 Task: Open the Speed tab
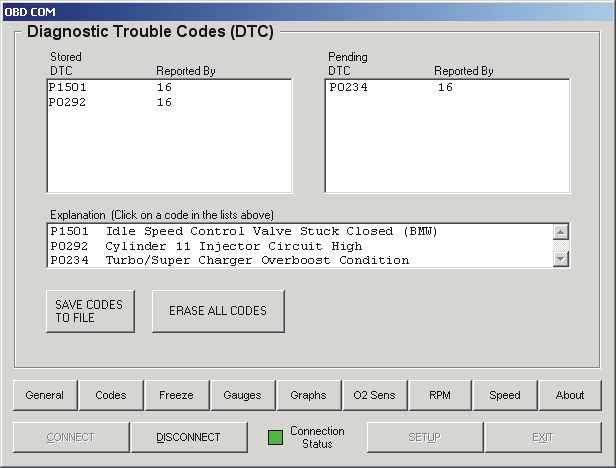pyautogui.click(x=505, y=395)
